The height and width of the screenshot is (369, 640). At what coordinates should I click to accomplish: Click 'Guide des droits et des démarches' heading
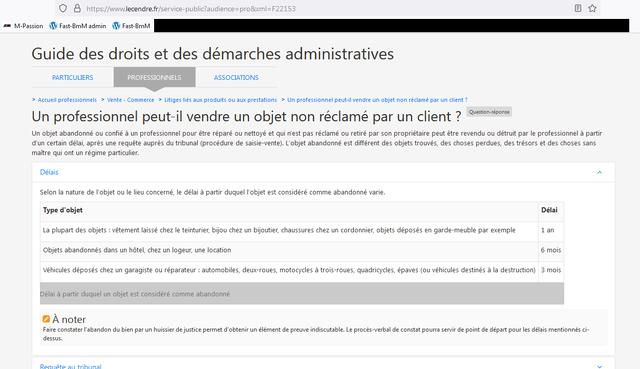click(213, 54)
